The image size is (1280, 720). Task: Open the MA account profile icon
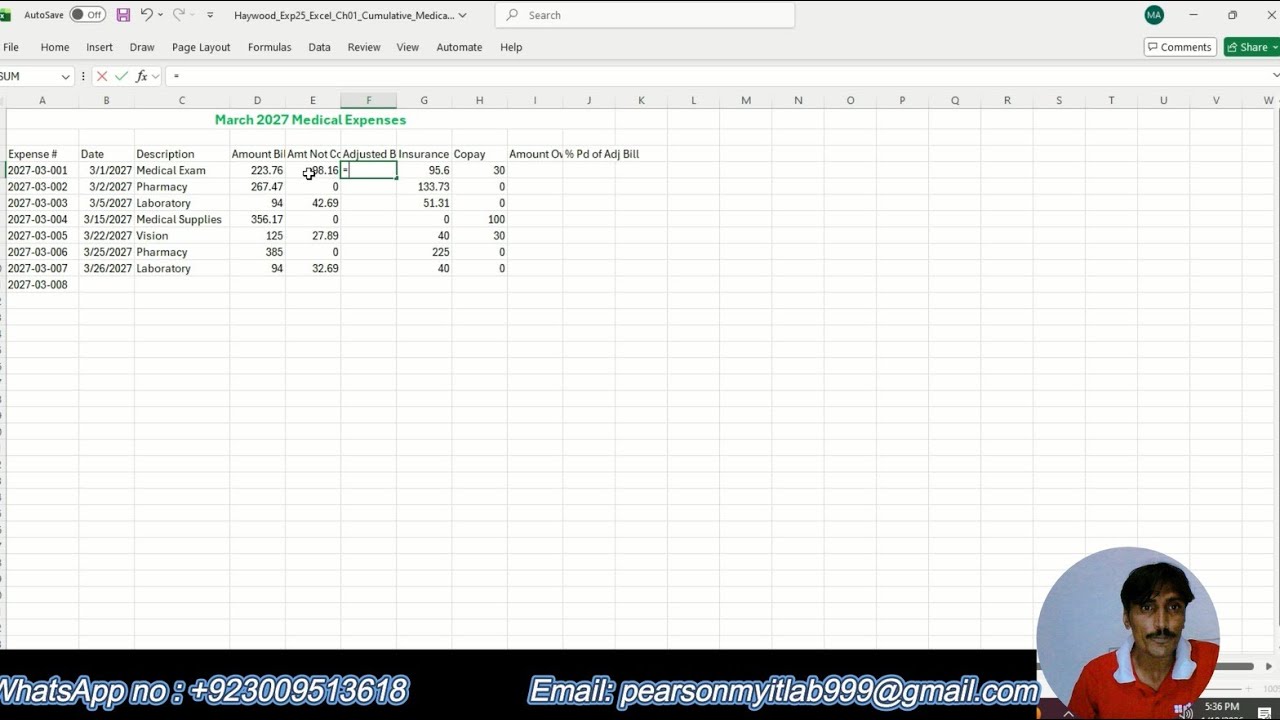tap(1154, 15)
